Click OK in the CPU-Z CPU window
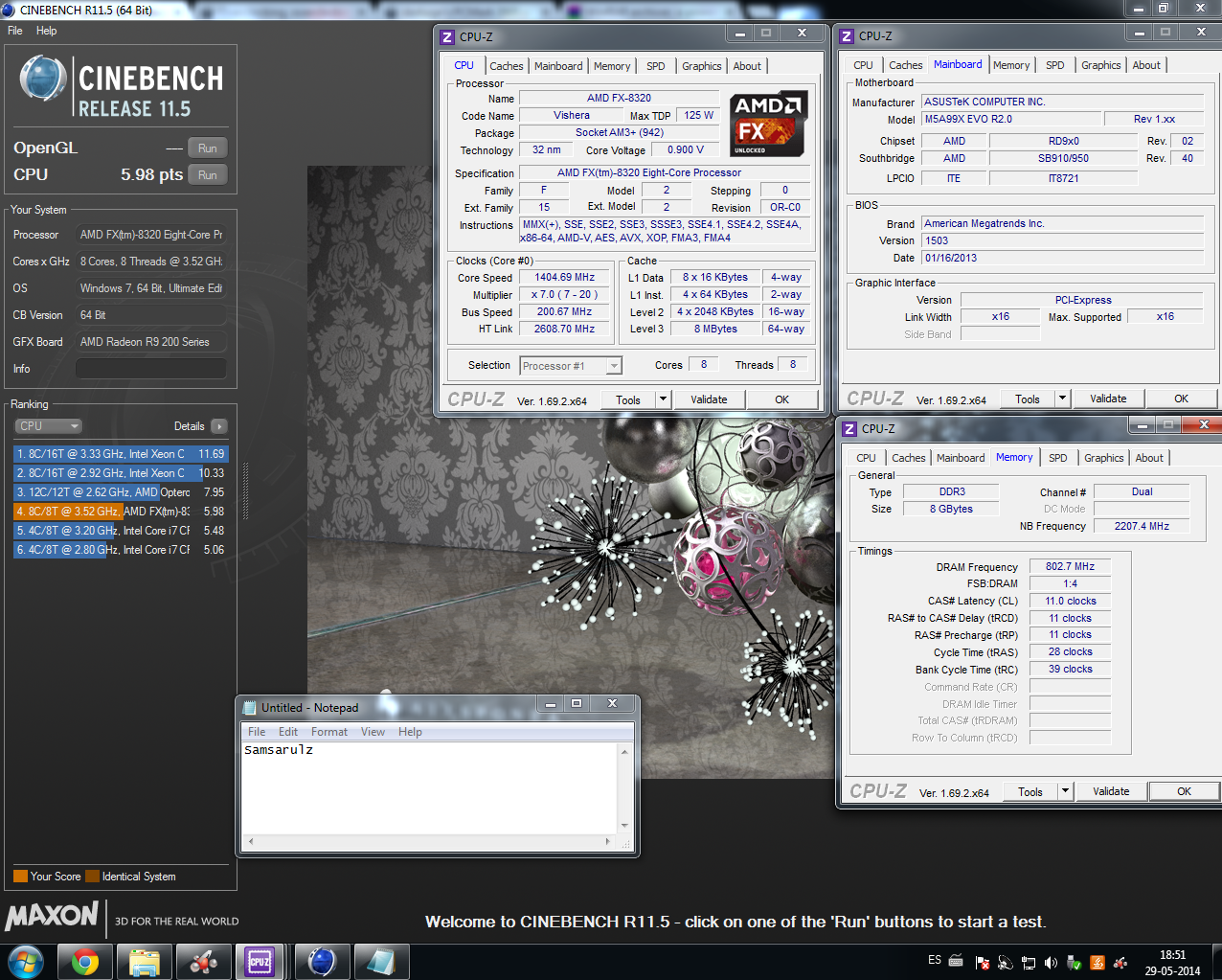 (782, 399)
